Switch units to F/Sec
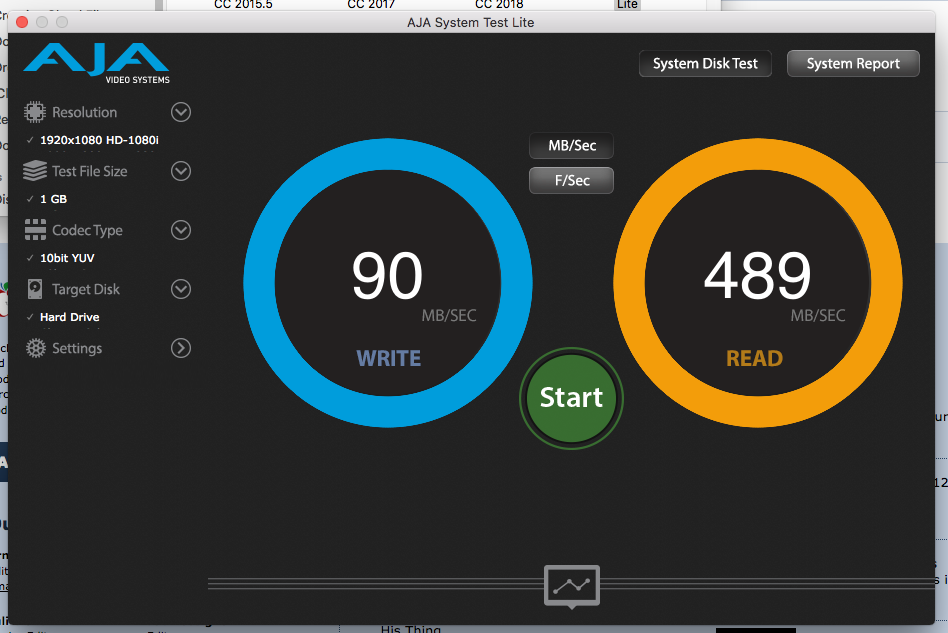This screenshot has width=948, height=633. 571,180
